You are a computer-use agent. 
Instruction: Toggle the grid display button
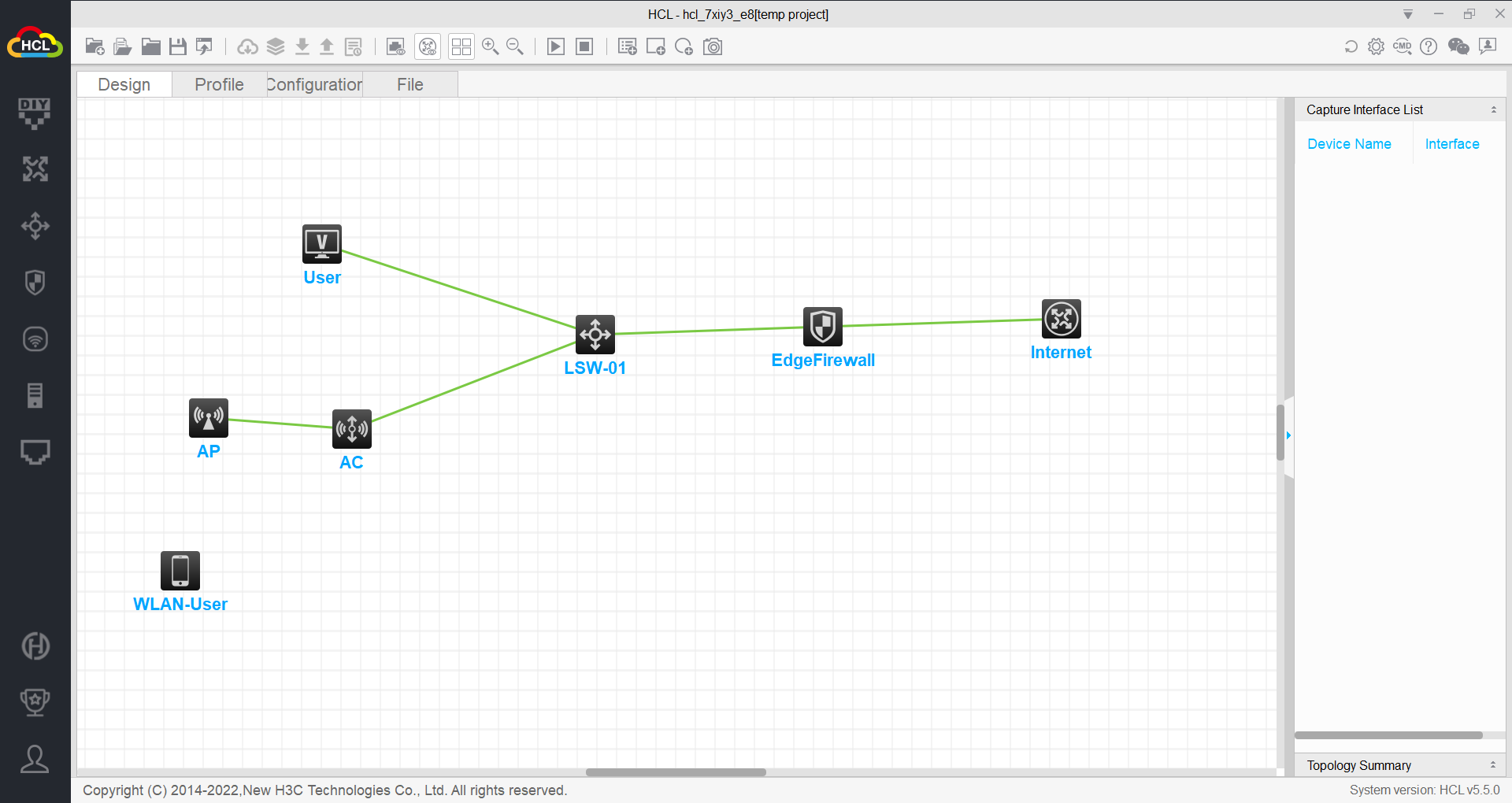[x=461, y=46]
